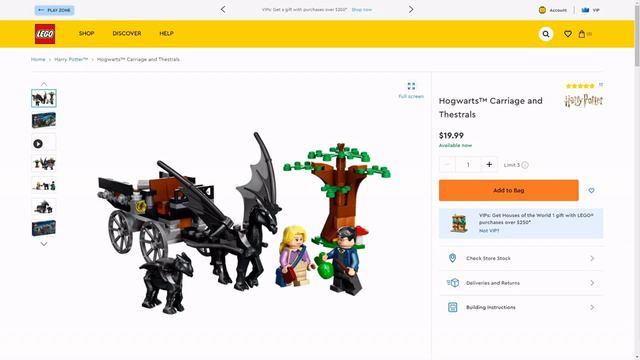This screenshot has width=640, height=360.
Task: Click the Available now status text
Action: point(455,146)
